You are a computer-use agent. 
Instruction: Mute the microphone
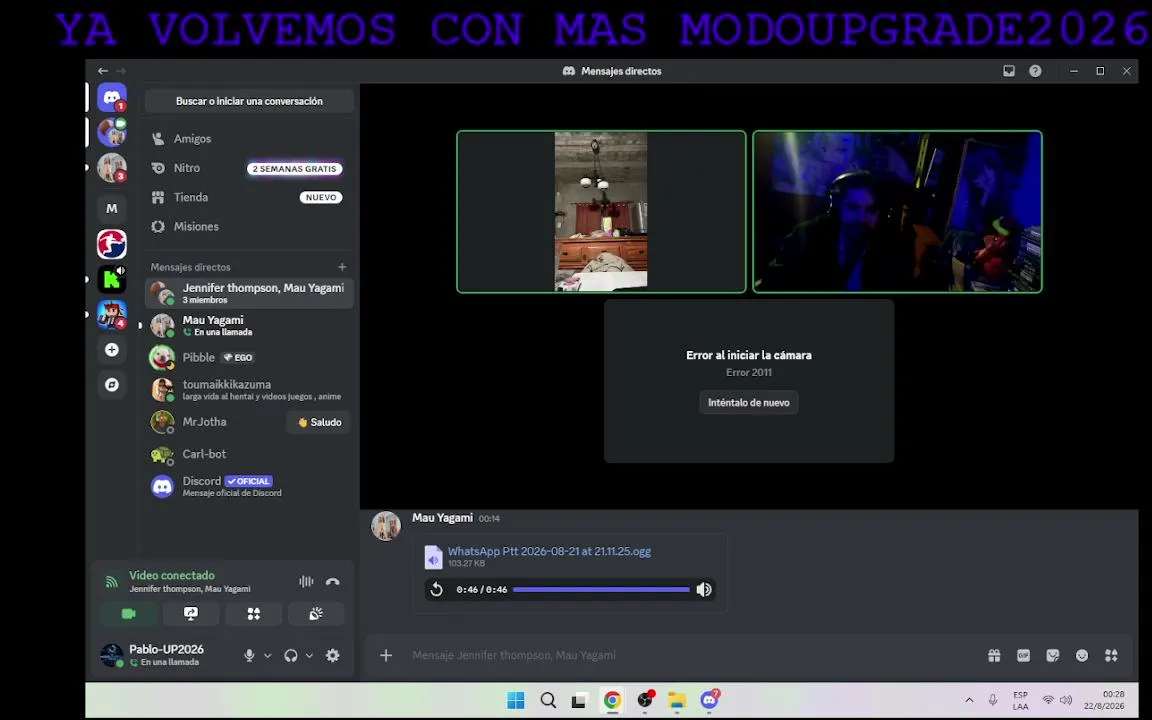(249, 655)
